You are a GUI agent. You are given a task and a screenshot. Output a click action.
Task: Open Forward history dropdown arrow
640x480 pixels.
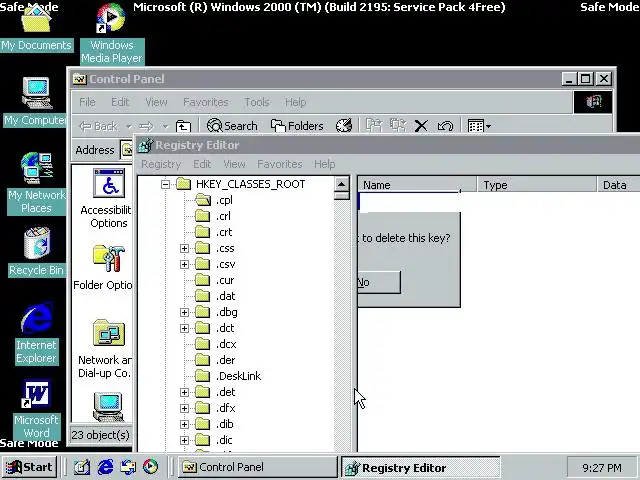click(165, 126)
